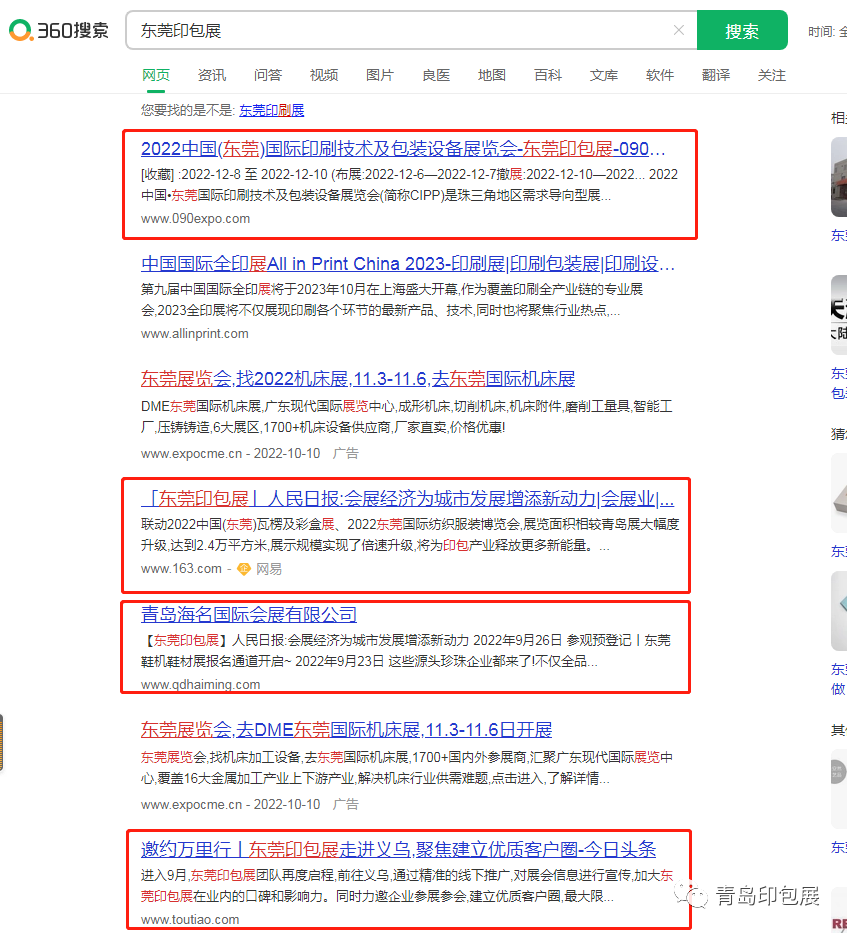Open the 时间 filter dropdown
Screen dimensions: 847x933
coord(827,31)
